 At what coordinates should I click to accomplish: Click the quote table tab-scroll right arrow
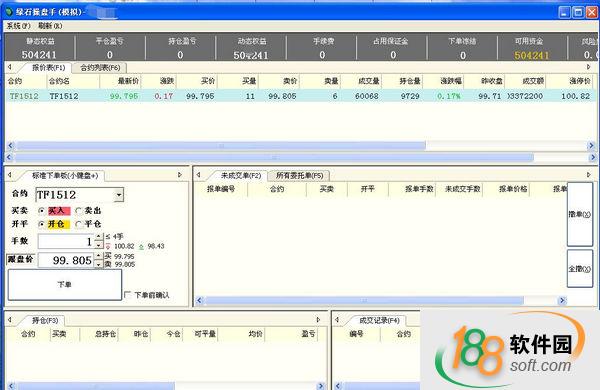point(589,67)
